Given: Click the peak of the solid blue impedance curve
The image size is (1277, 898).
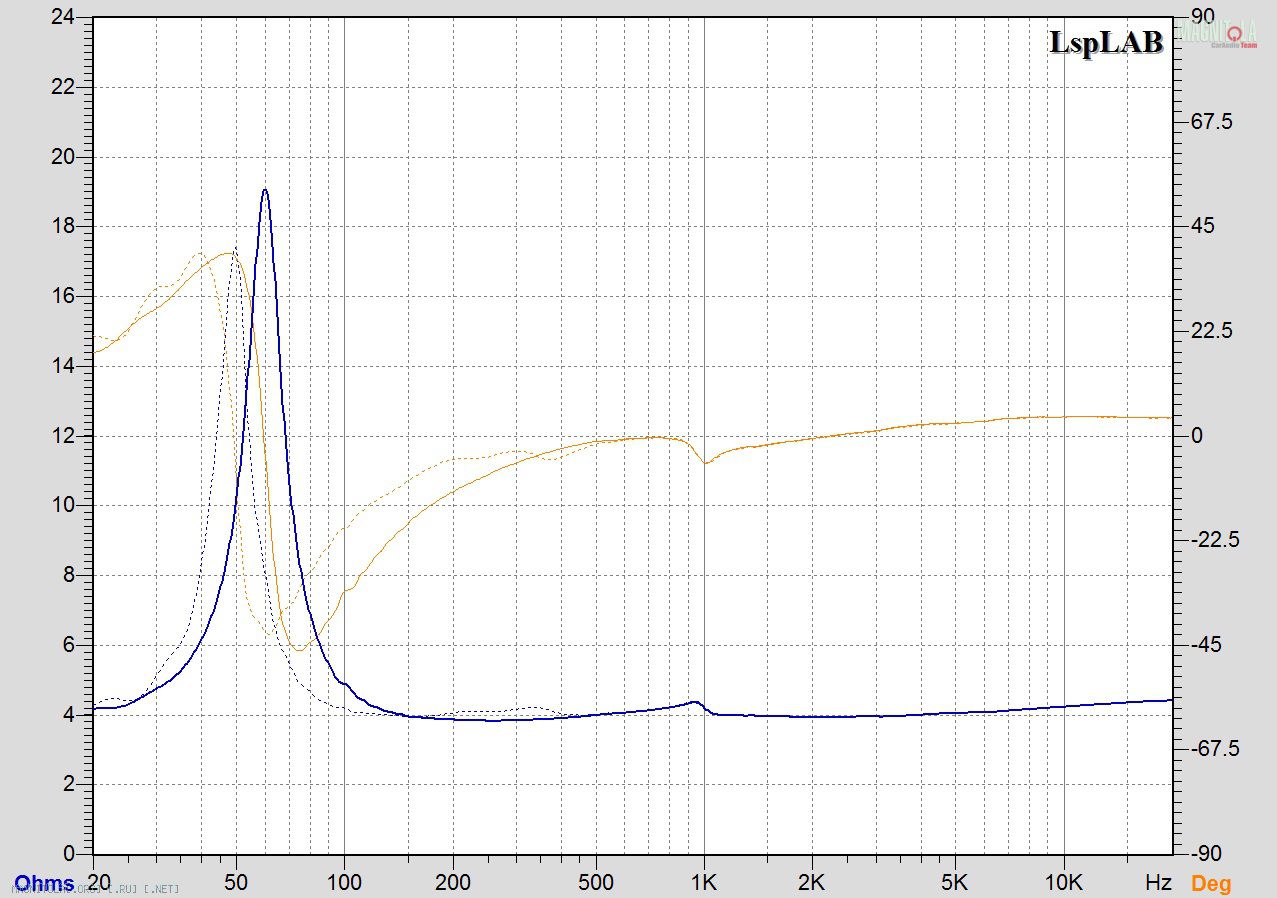Looking at the screenshot, I should click(x=265, y=190).
